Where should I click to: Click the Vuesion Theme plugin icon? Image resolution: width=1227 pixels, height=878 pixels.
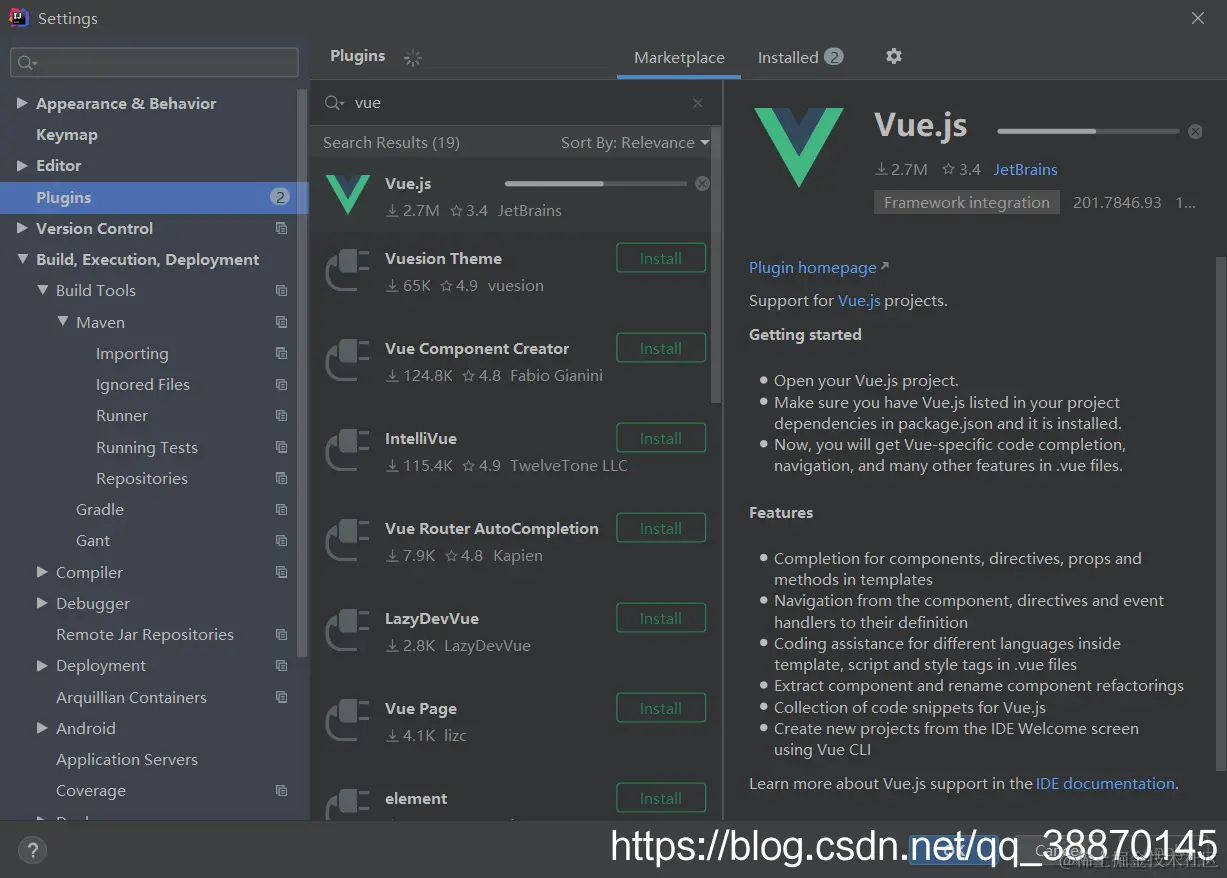[348, 270]
